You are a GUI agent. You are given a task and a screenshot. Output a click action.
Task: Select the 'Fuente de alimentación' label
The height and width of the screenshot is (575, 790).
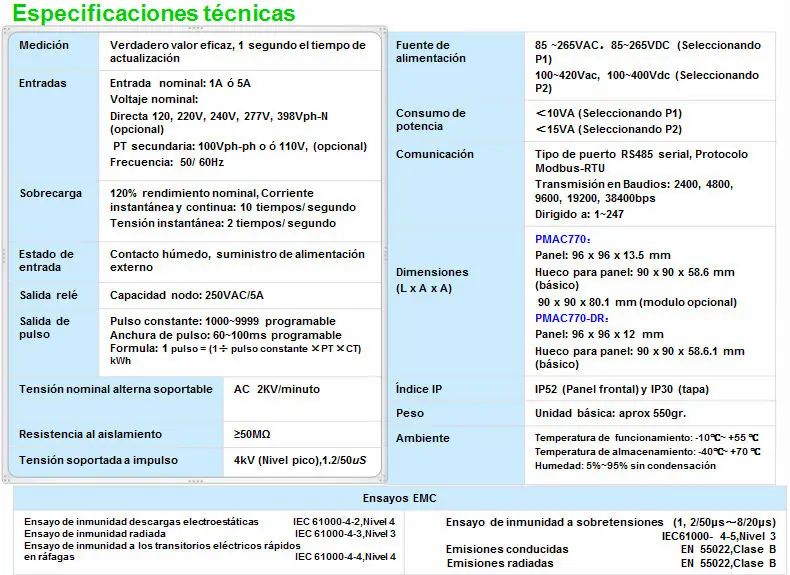click(430, 51)
